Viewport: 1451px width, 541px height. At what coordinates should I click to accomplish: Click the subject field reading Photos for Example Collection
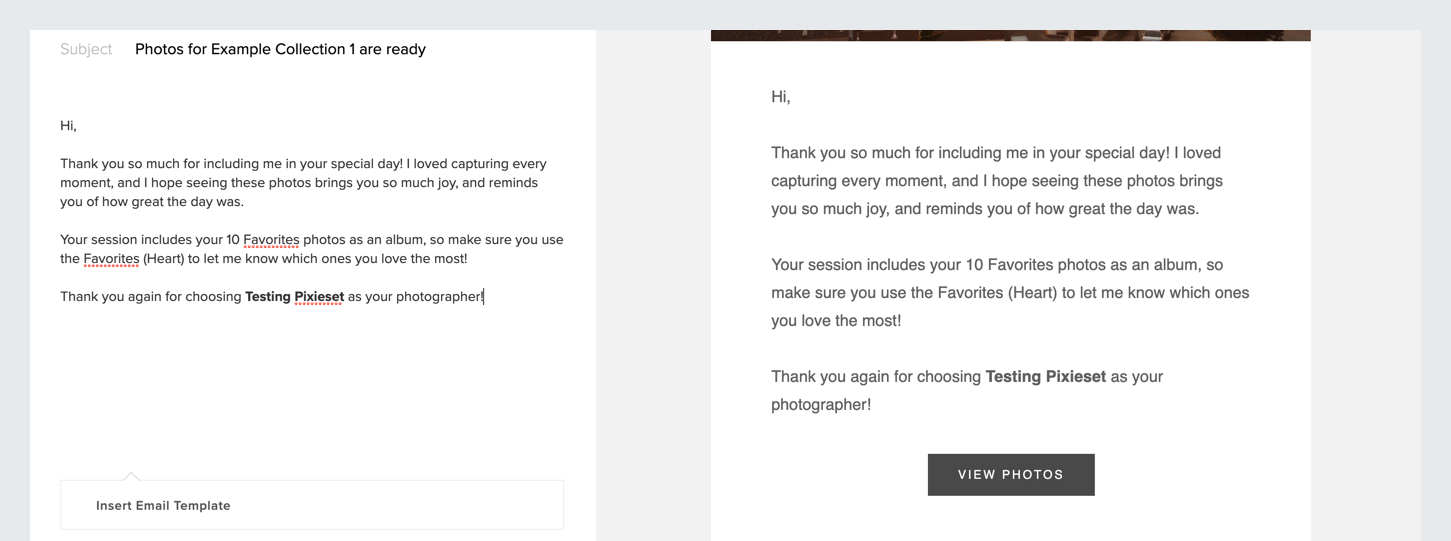(x=280, y=49)
